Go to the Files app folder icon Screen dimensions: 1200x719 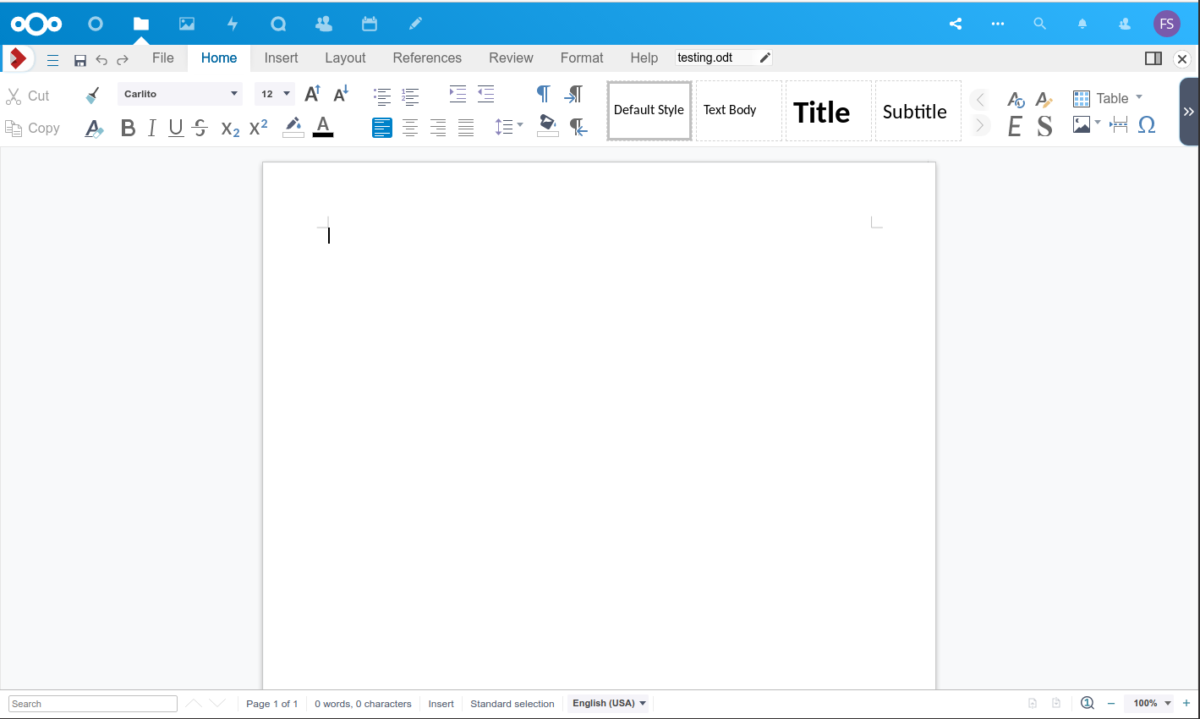141,23
